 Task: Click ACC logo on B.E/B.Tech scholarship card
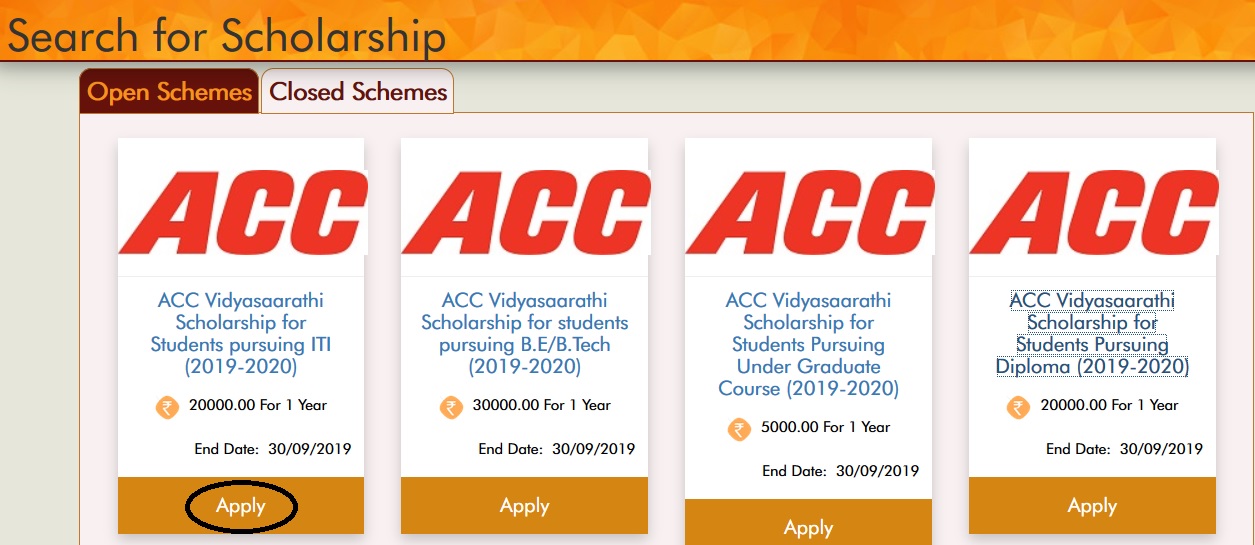click(525, 210)
